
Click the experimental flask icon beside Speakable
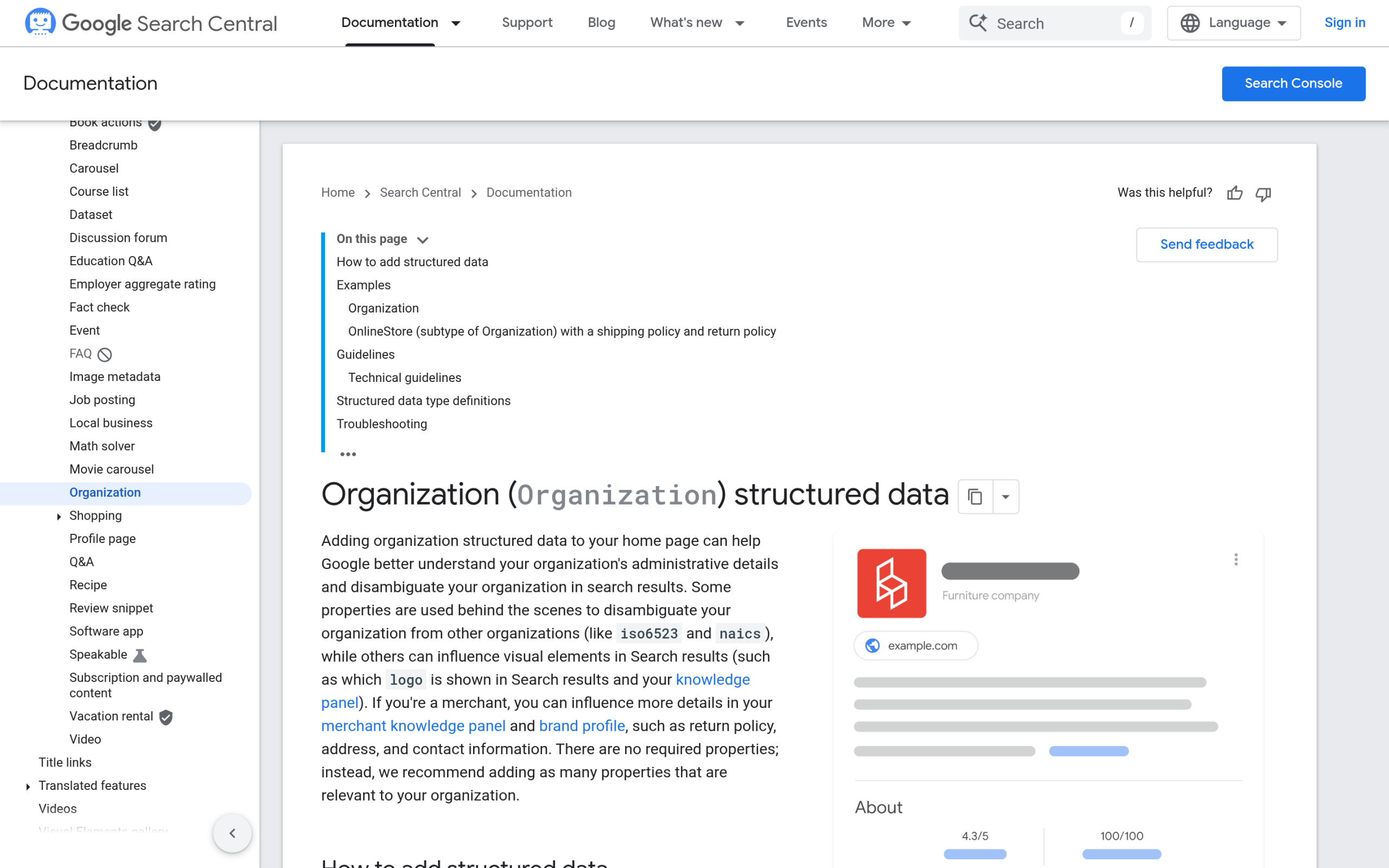[x=140, y=655]
